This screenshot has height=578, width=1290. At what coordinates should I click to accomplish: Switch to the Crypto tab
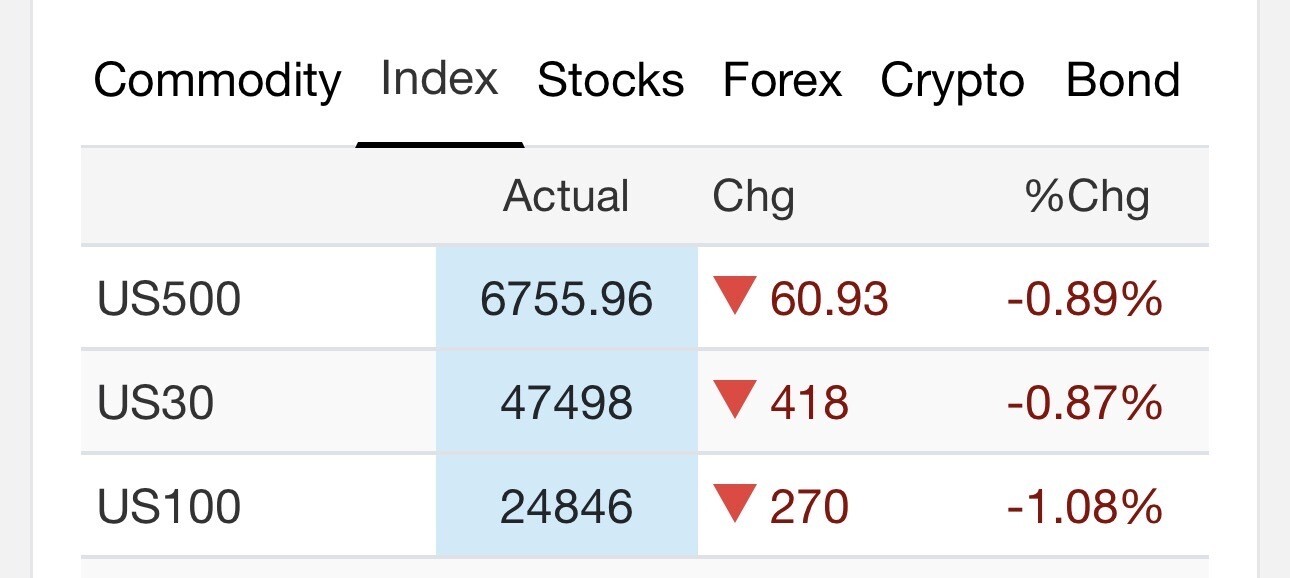(x=952, y=80)
